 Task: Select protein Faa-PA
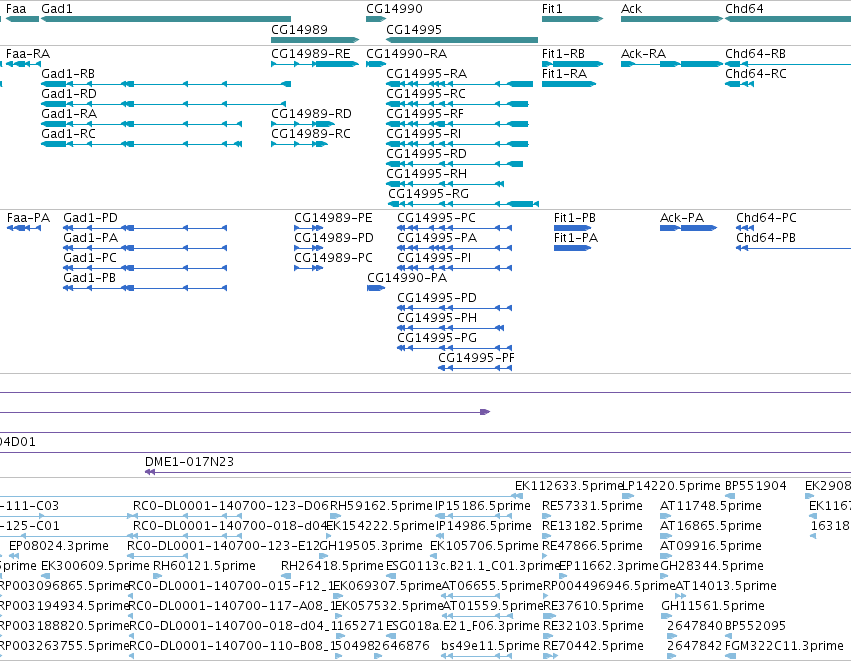tap(24, 228)
